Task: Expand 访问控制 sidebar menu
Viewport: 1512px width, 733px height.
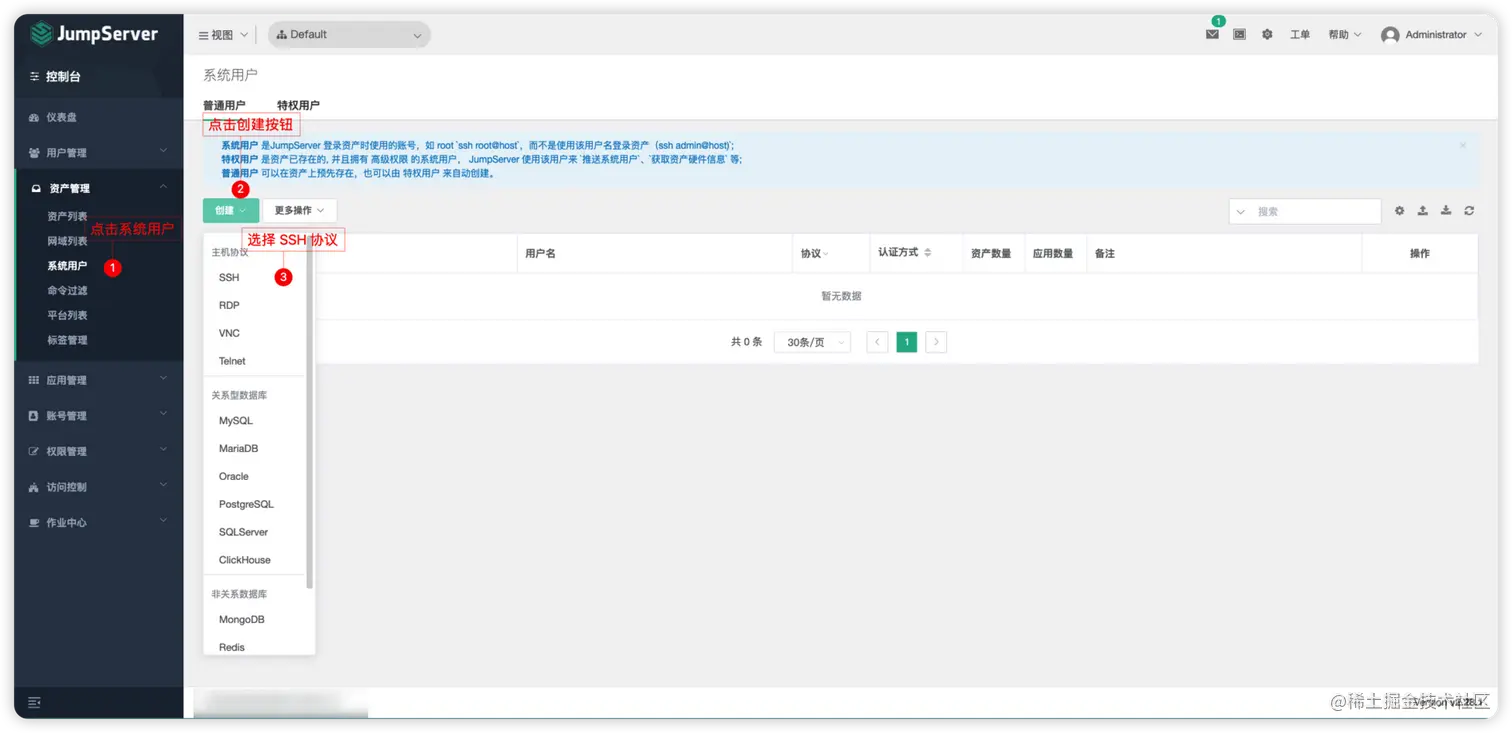Action: [99, 487]
